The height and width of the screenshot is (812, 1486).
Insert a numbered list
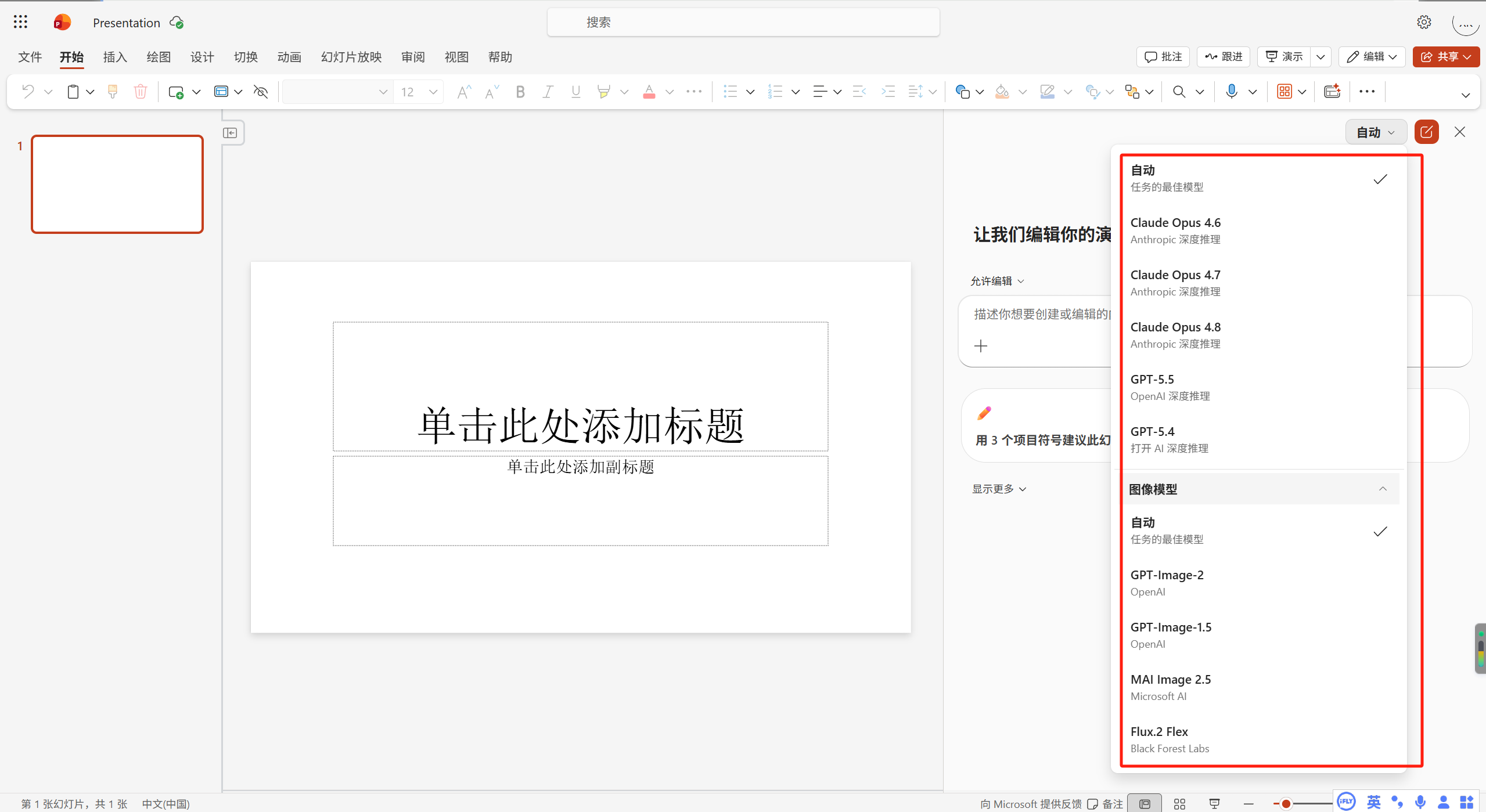(x=775, y=92)
